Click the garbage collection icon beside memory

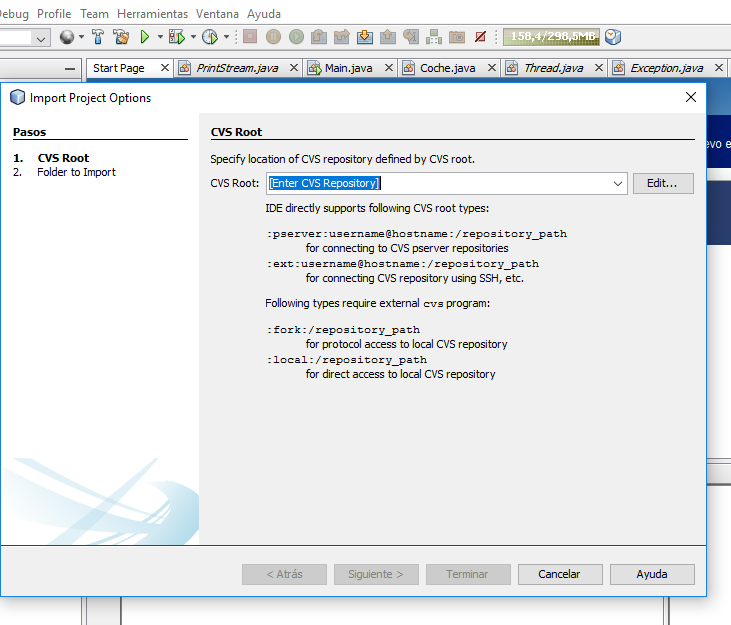613,37
